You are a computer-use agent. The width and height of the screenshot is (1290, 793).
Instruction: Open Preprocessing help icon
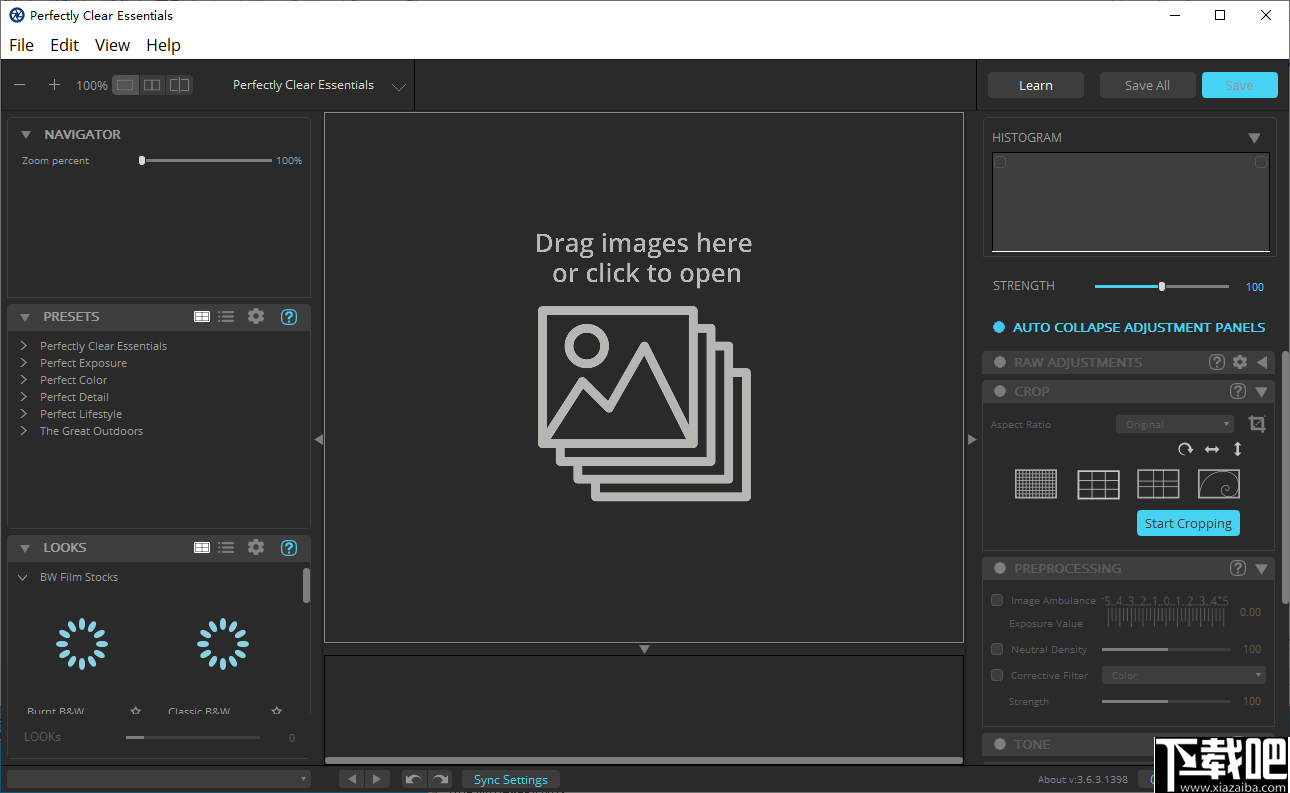[1238, 568]
